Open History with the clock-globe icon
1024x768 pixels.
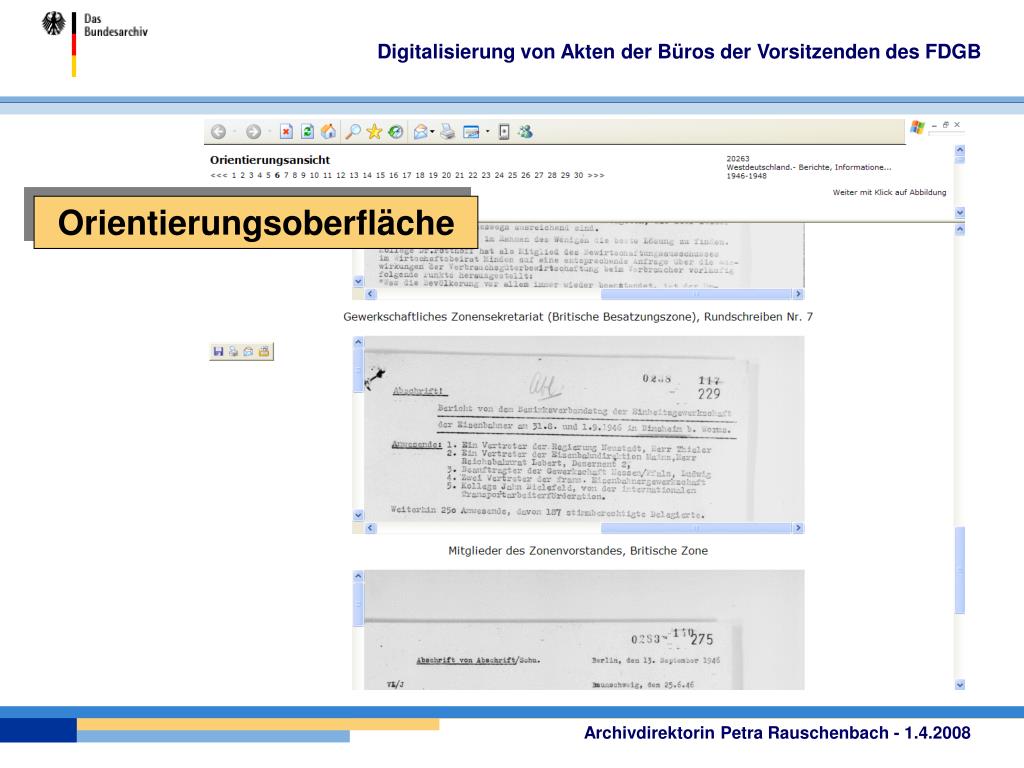[x=396, y=132]
